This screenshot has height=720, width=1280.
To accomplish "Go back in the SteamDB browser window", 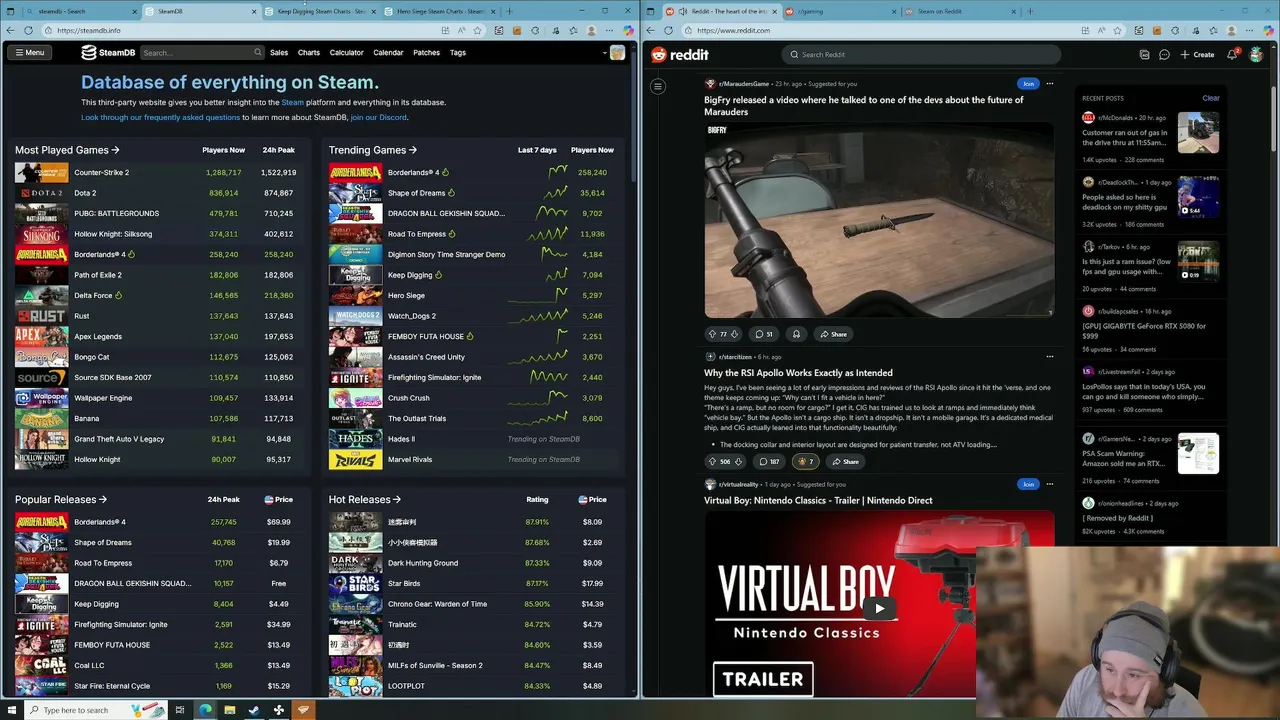I will pos(11,30).
